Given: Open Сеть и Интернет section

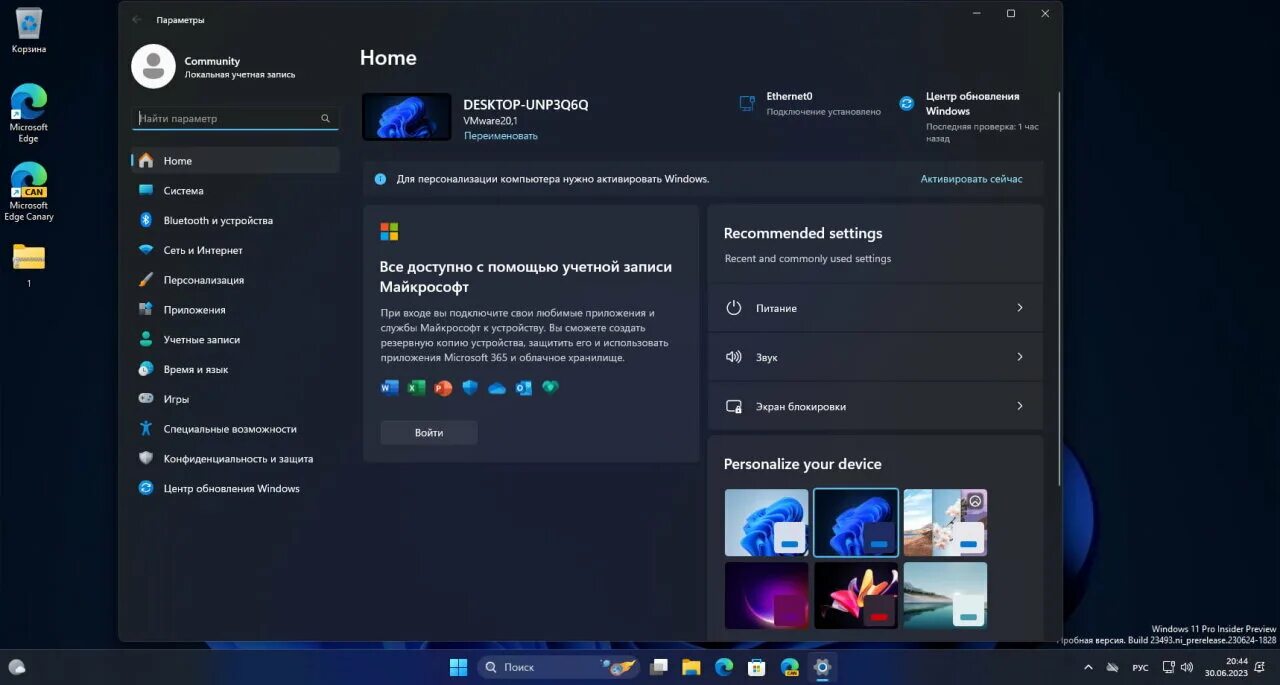Looking at the screenshot, I should (x=236, y=250).
